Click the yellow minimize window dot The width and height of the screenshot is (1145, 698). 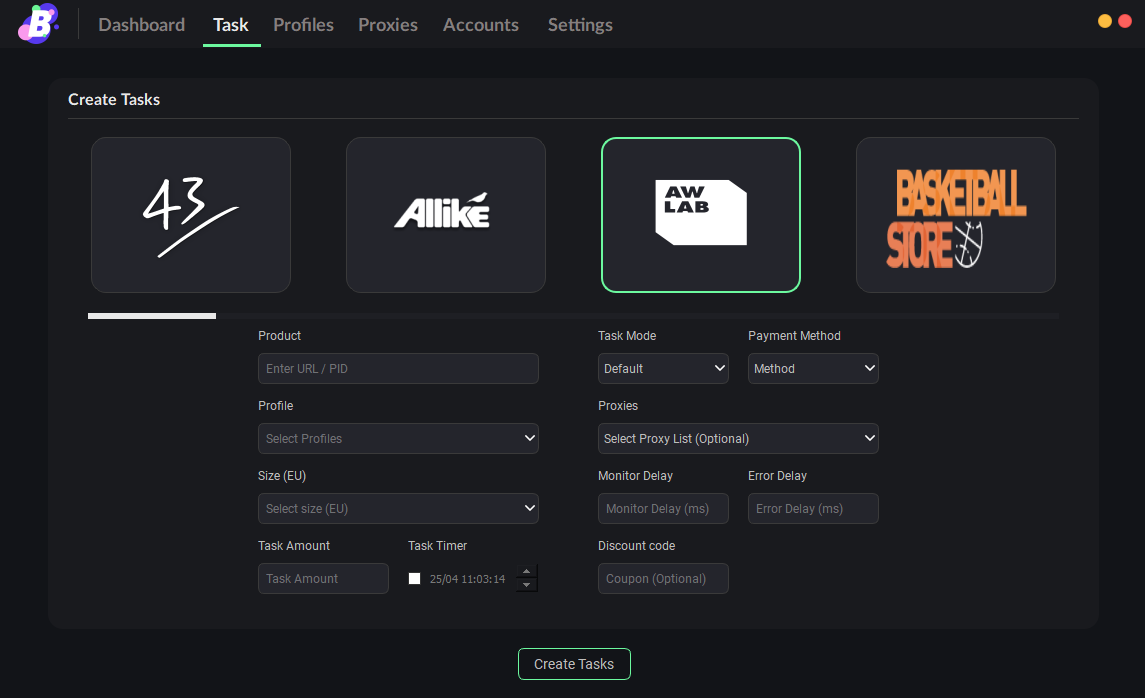(x=1105, y=21)
